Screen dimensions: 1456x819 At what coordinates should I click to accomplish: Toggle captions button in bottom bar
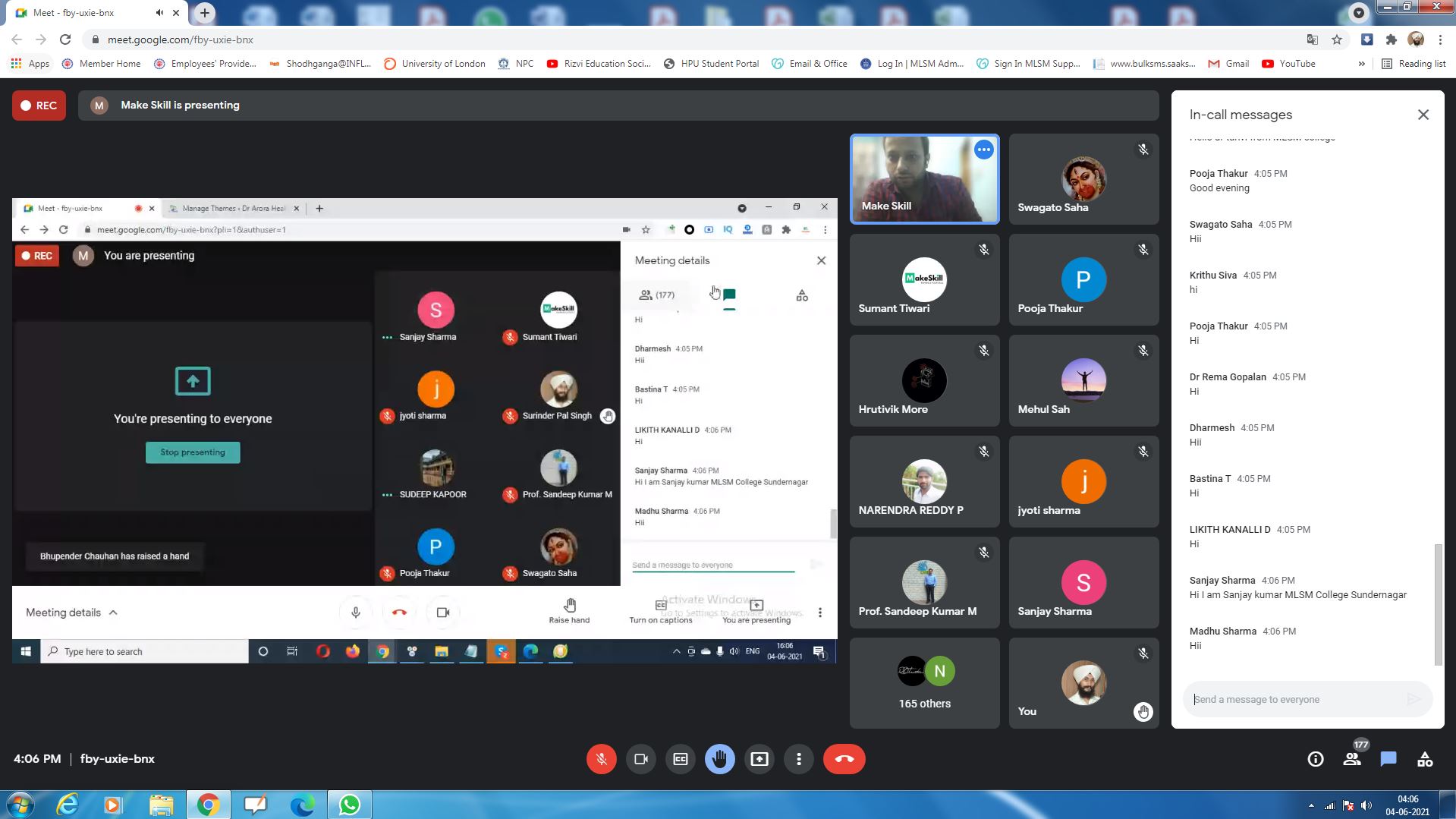[681, 759]
